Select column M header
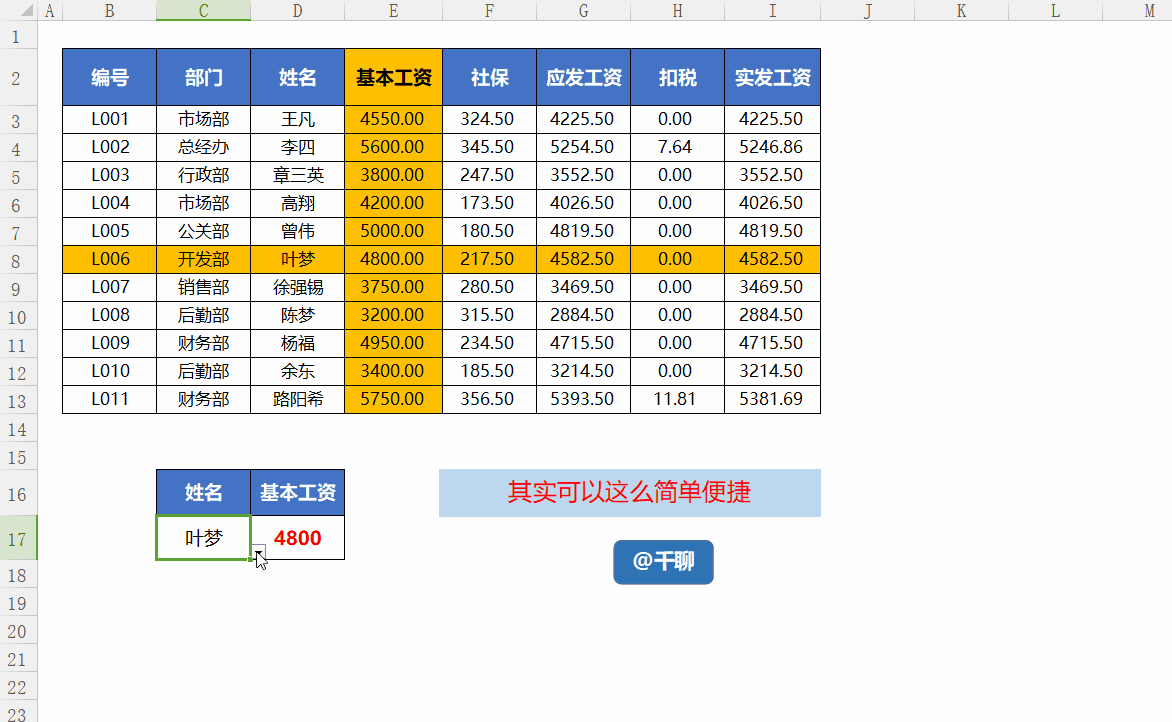The image size is (1172, 722). pyautogui.click(x=1150, y=10)
